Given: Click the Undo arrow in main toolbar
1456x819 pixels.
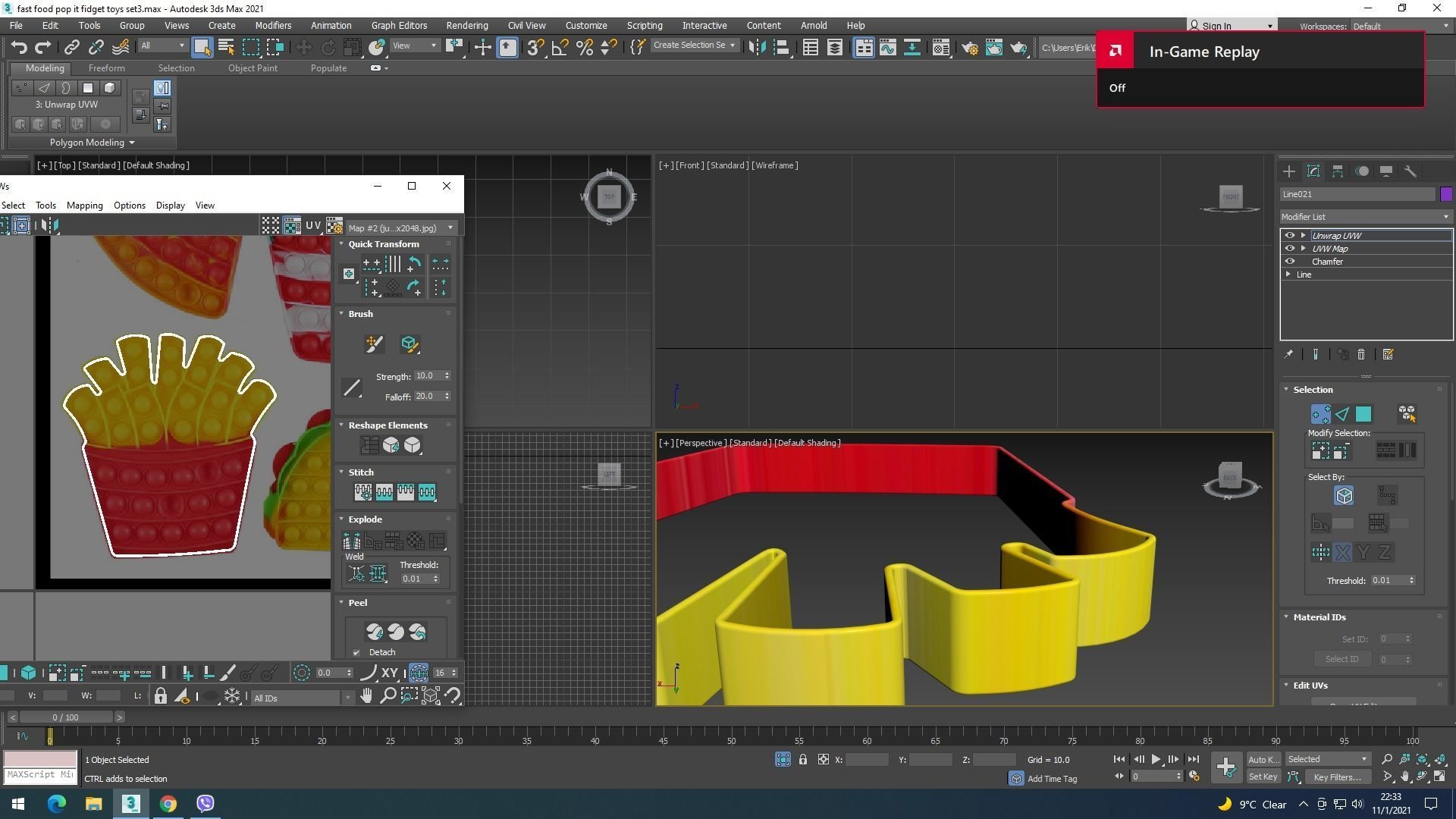Looking at the screenshot, I should click(x=18, y=48).
